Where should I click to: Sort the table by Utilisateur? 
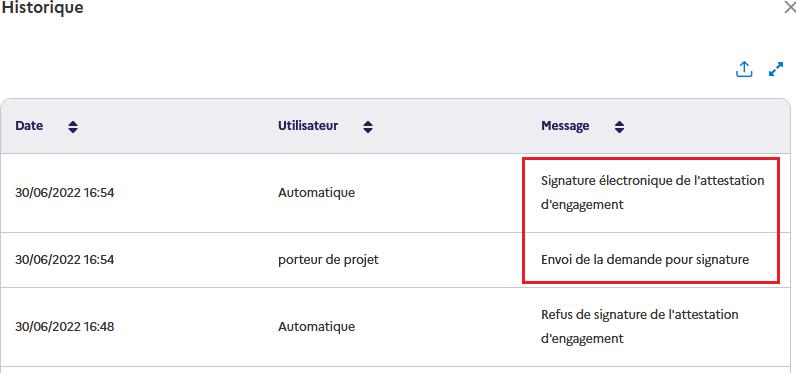368,126
